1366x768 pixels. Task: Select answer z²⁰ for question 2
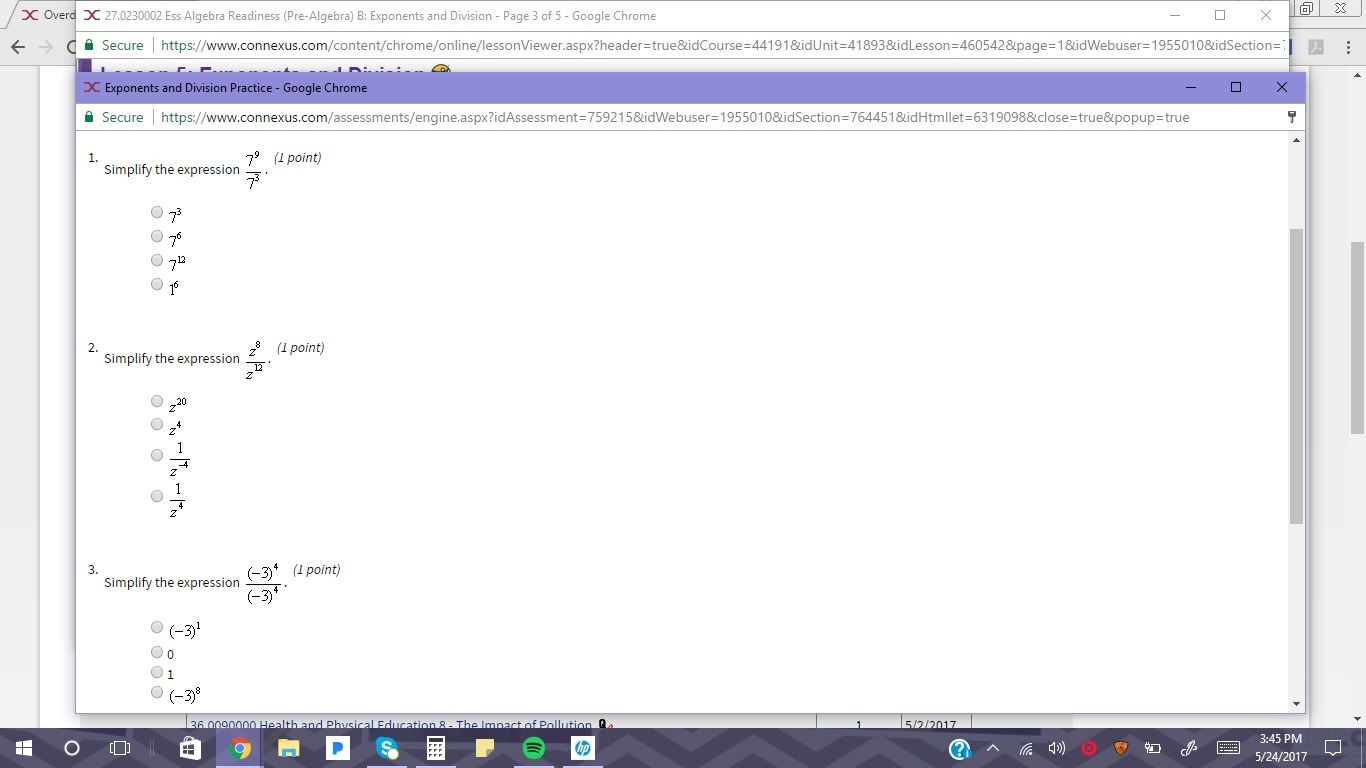click(157, 401)
